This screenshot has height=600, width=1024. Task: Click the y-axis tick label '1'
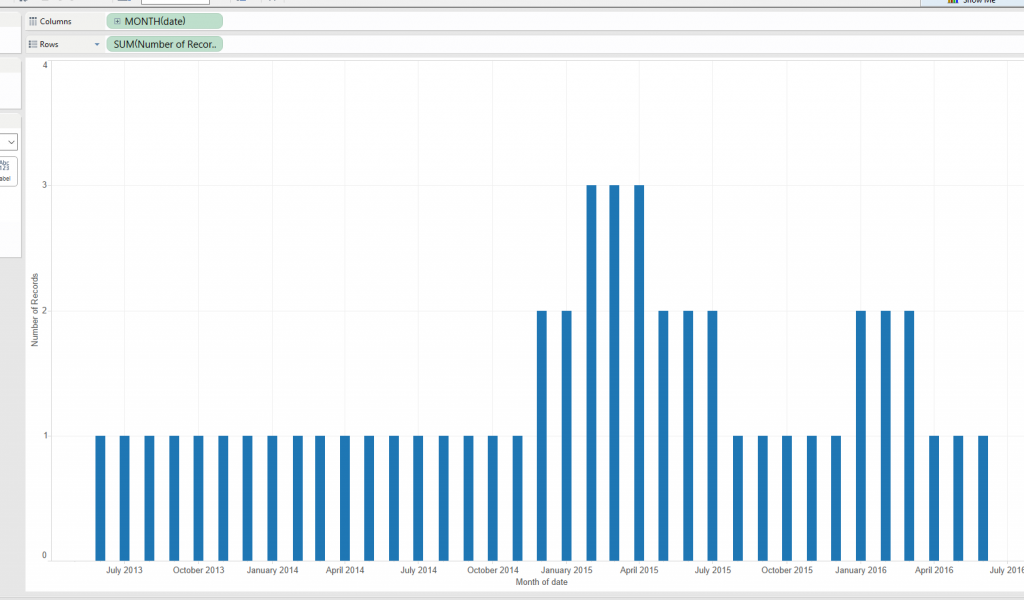[45, 435]
